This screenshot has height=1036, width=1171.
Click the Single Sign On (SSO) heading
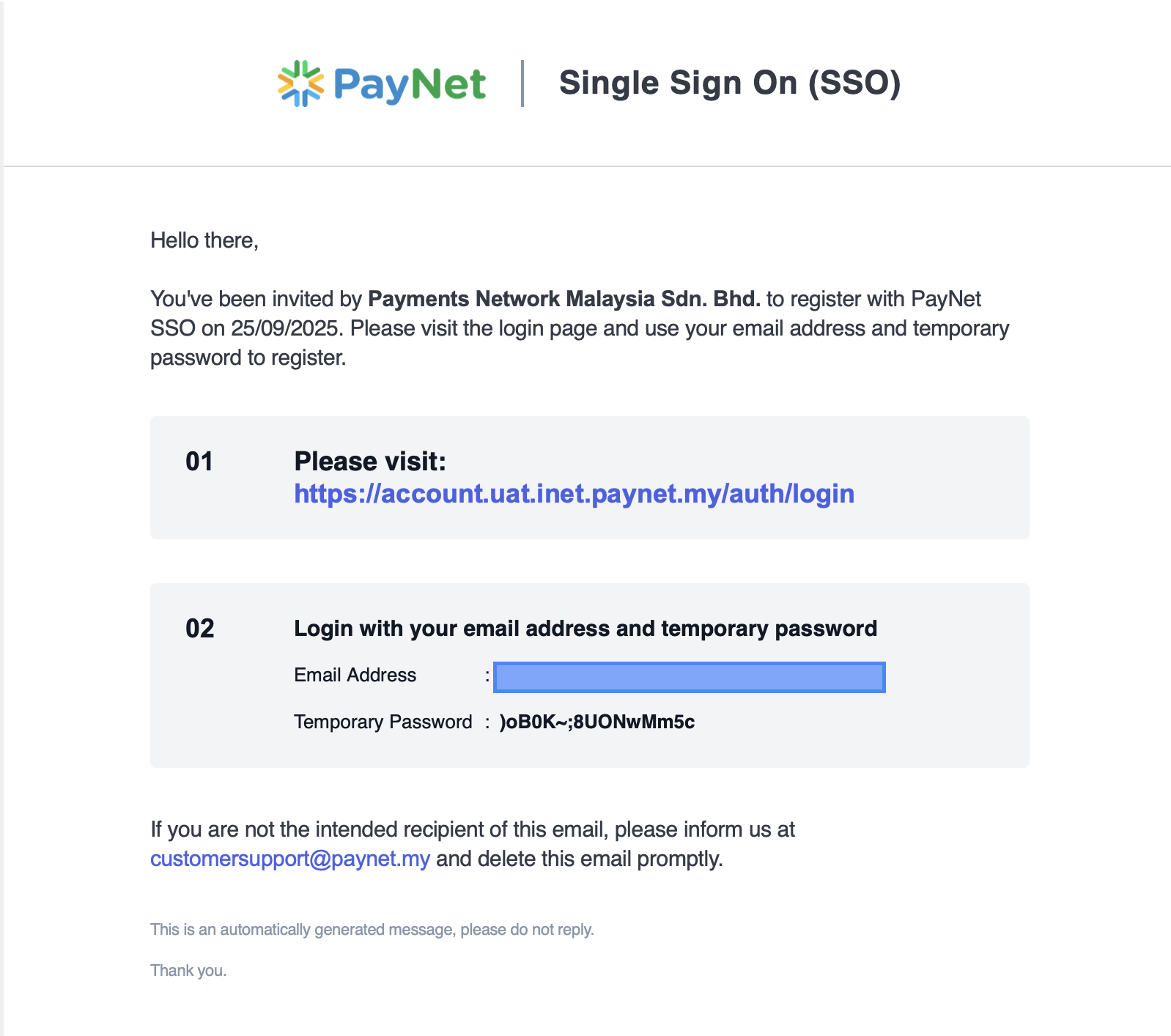click(729, 83)
